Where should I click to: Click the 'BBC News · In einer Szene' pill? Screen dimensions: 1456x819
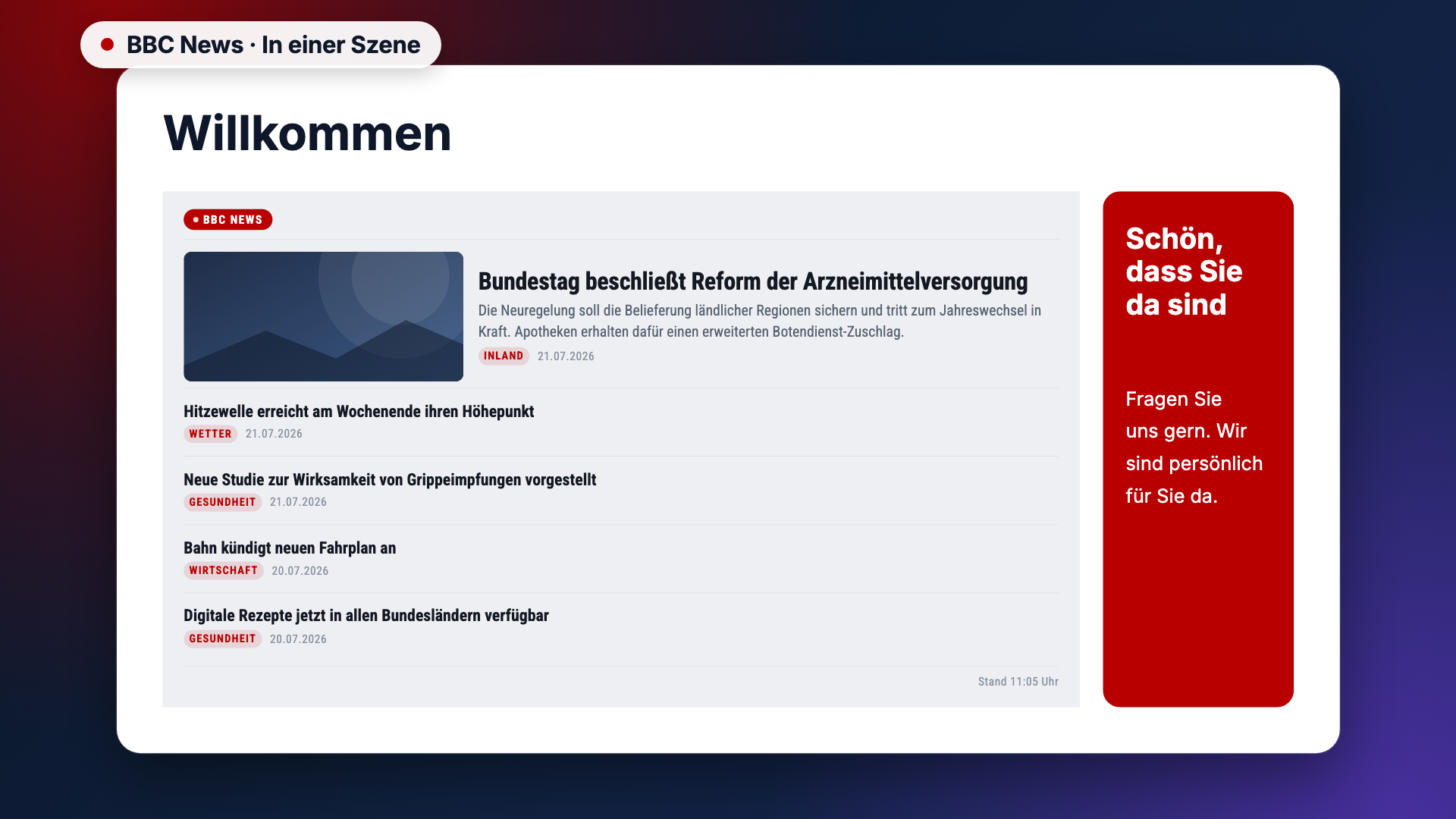pyautogui.click(x=260, y=45)
